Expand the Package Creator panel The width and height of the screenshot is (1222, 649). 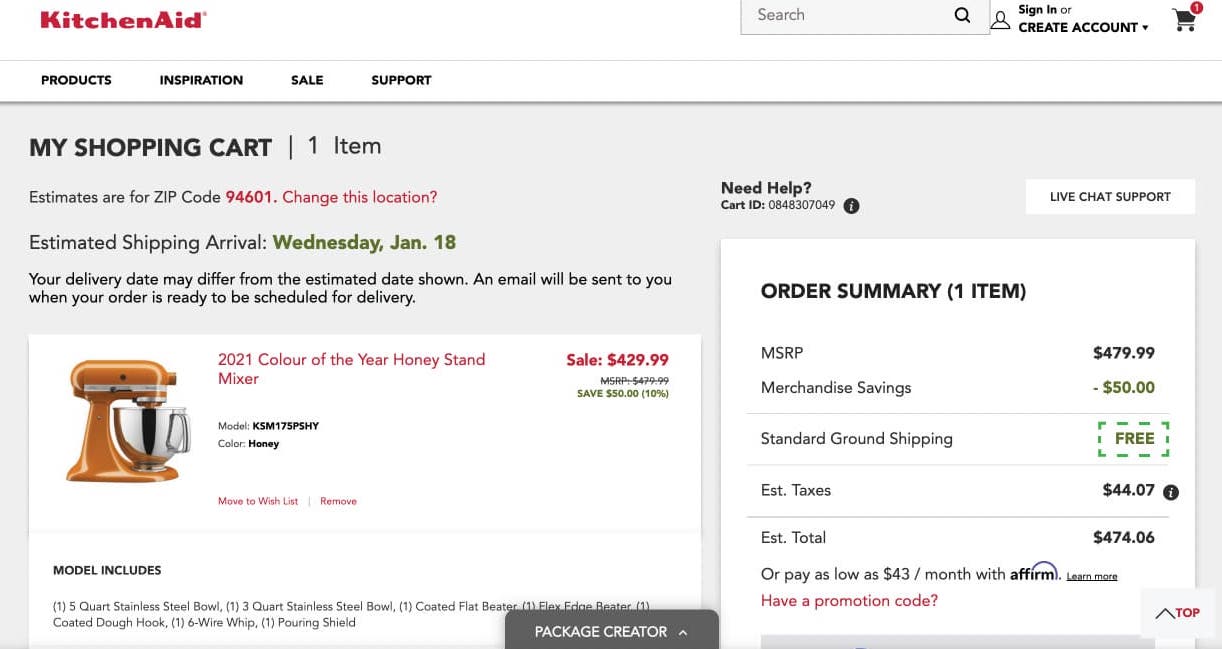click(x=611, y=631)
